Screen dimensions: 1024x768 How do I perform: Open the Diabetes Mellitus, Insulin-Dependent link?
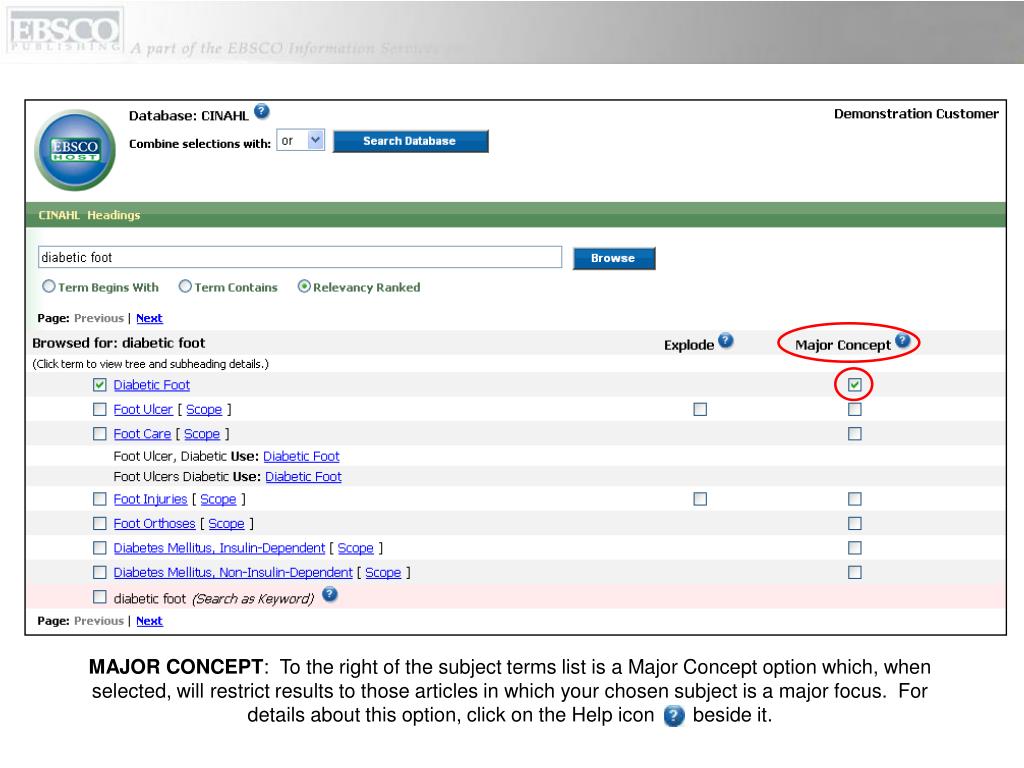point(219,548)
